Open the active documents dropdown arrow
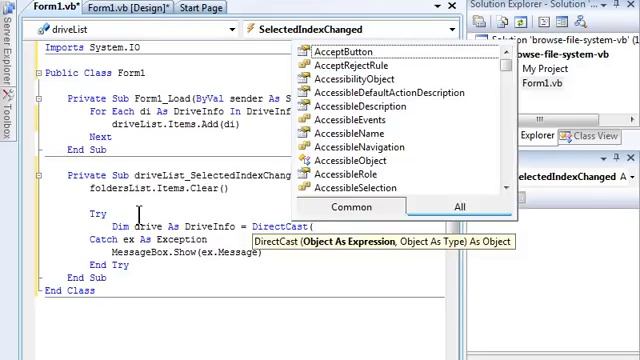This screenshot has height=360, width=640. pyautogui.click(x=437, y=6)
